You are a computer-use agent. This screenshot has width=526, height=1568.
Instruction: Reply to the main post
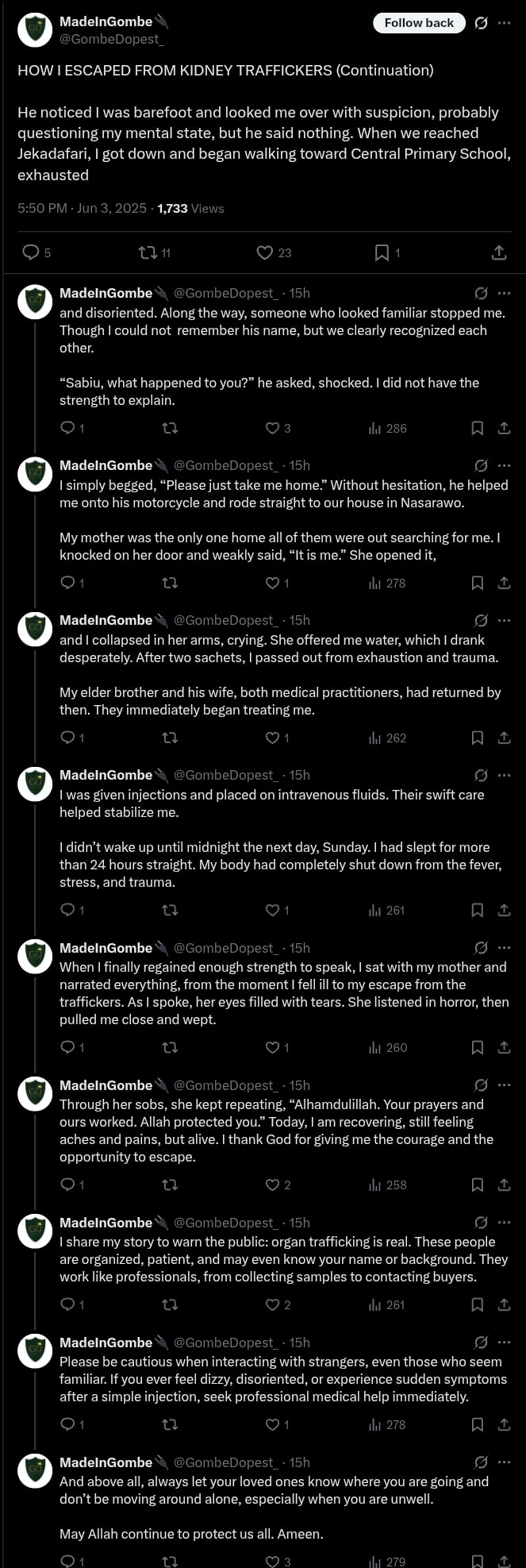[x=32, y=252]
